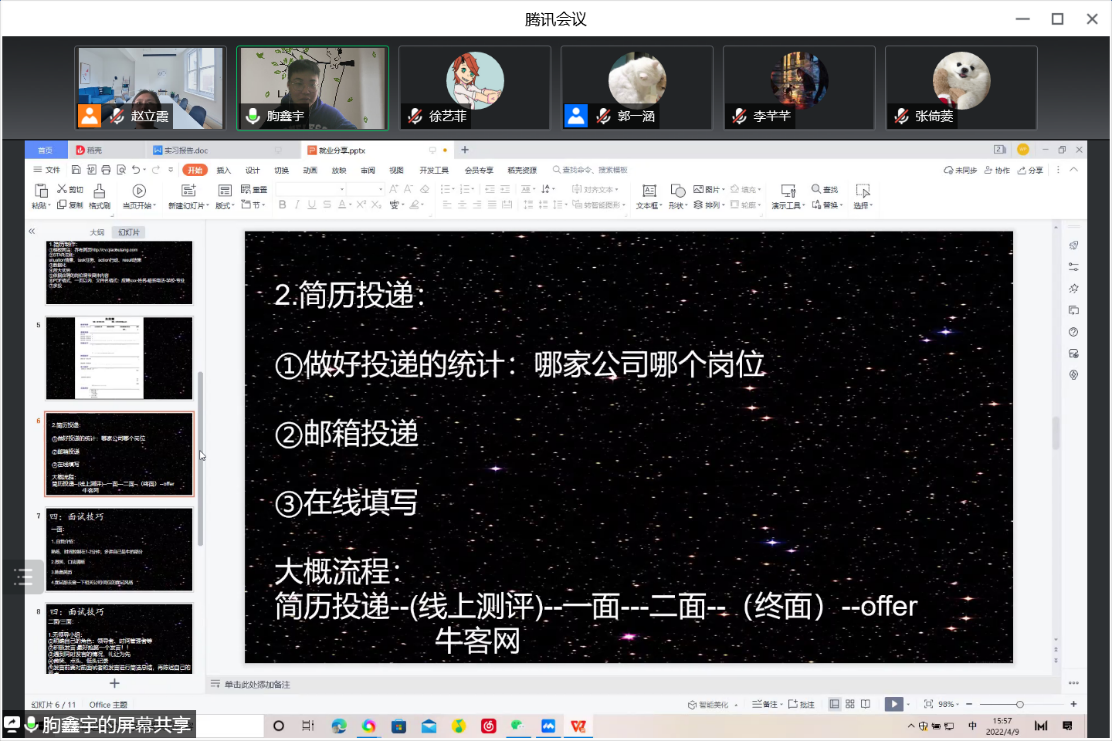Image resolution: width=1112 pixels, height=741 pixels.
Task: Click the 新建幻灯片 new slide icon
Action: pos(187,190)
